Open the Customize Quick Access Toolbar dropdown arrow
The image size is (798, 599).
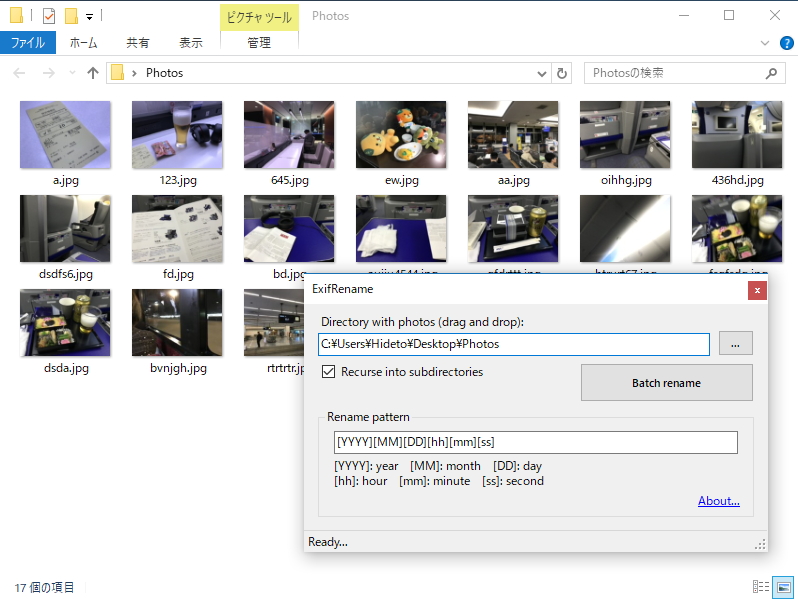tap(90, 17)
